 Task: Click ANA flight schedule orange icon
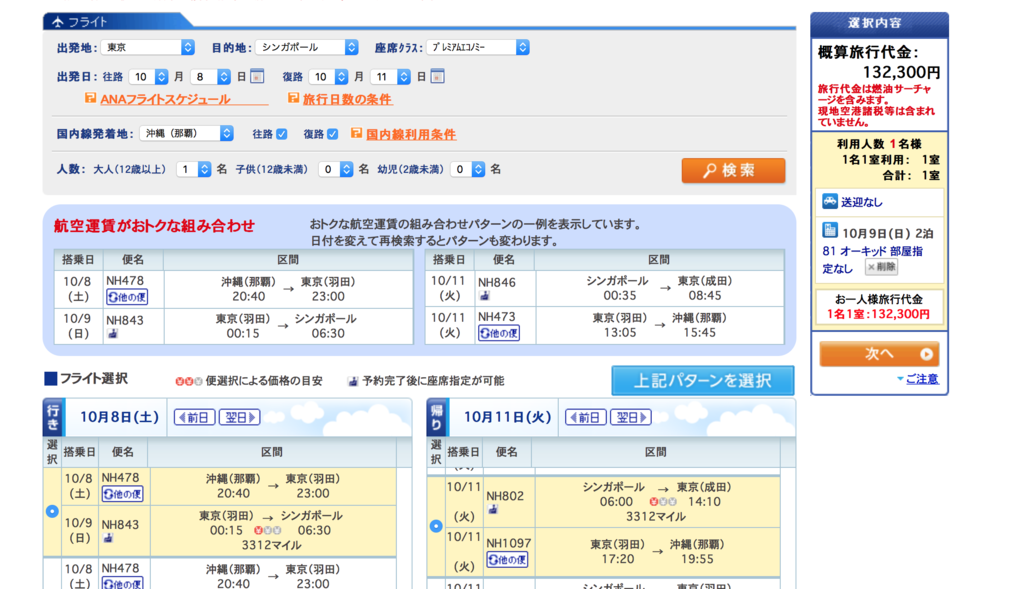pyautogui.click(x=91, y=98)
